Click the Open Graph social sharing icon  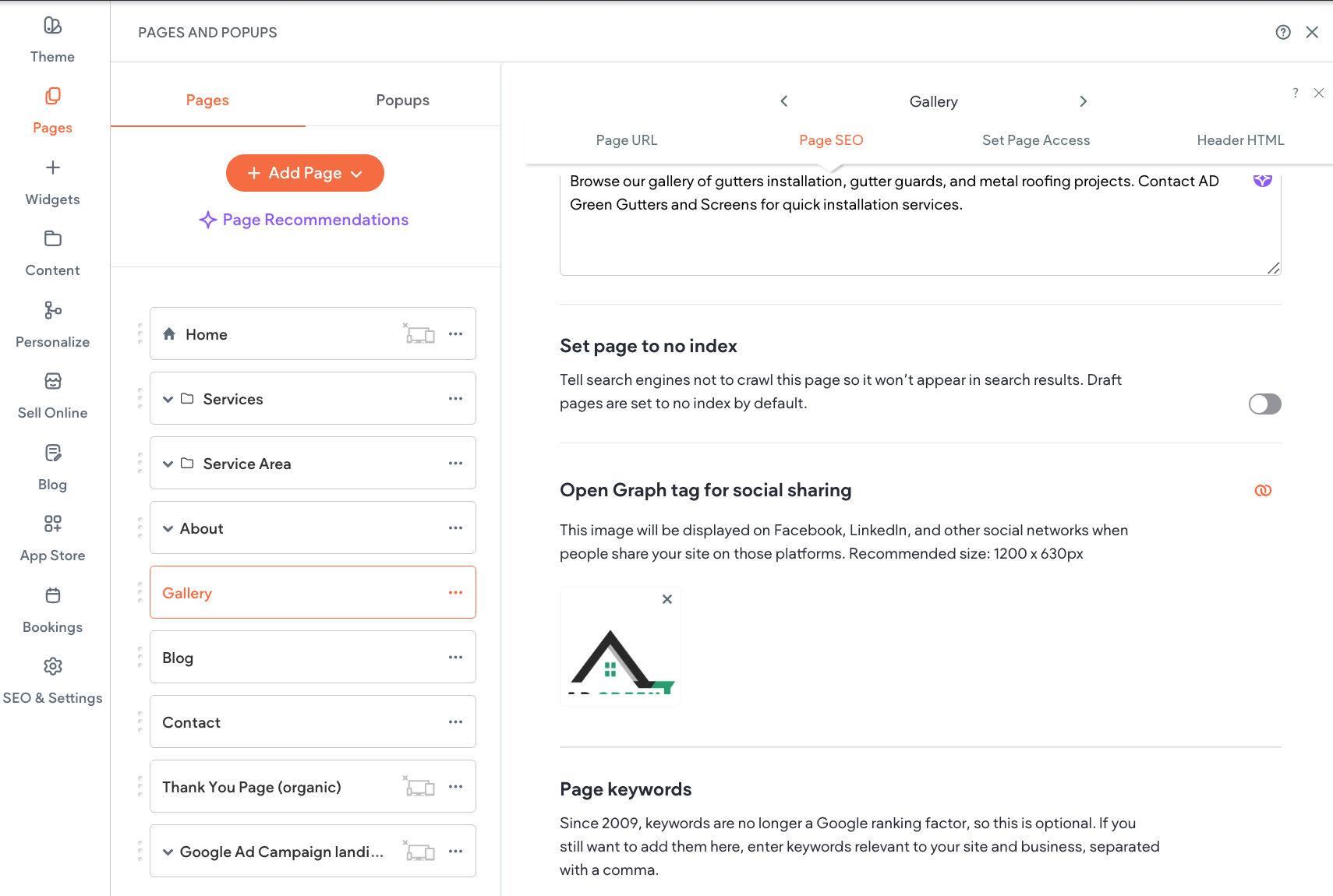[1263, 490]
